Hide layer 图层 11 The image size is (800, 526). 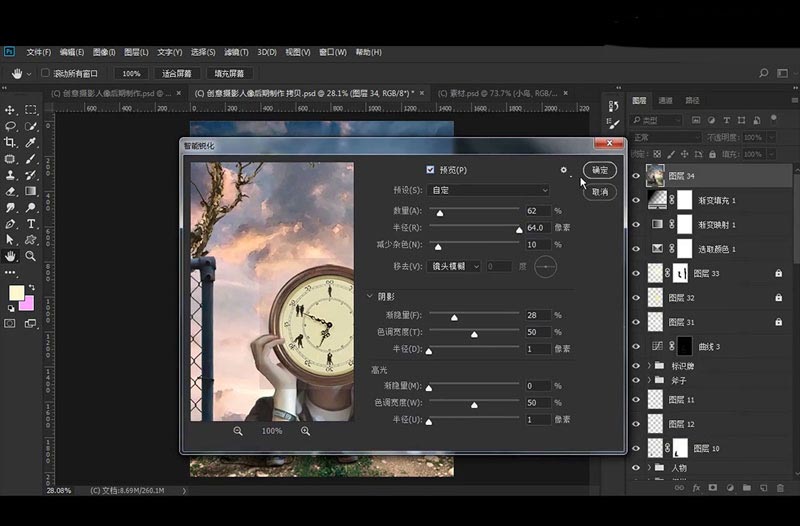tap(636, 399)
